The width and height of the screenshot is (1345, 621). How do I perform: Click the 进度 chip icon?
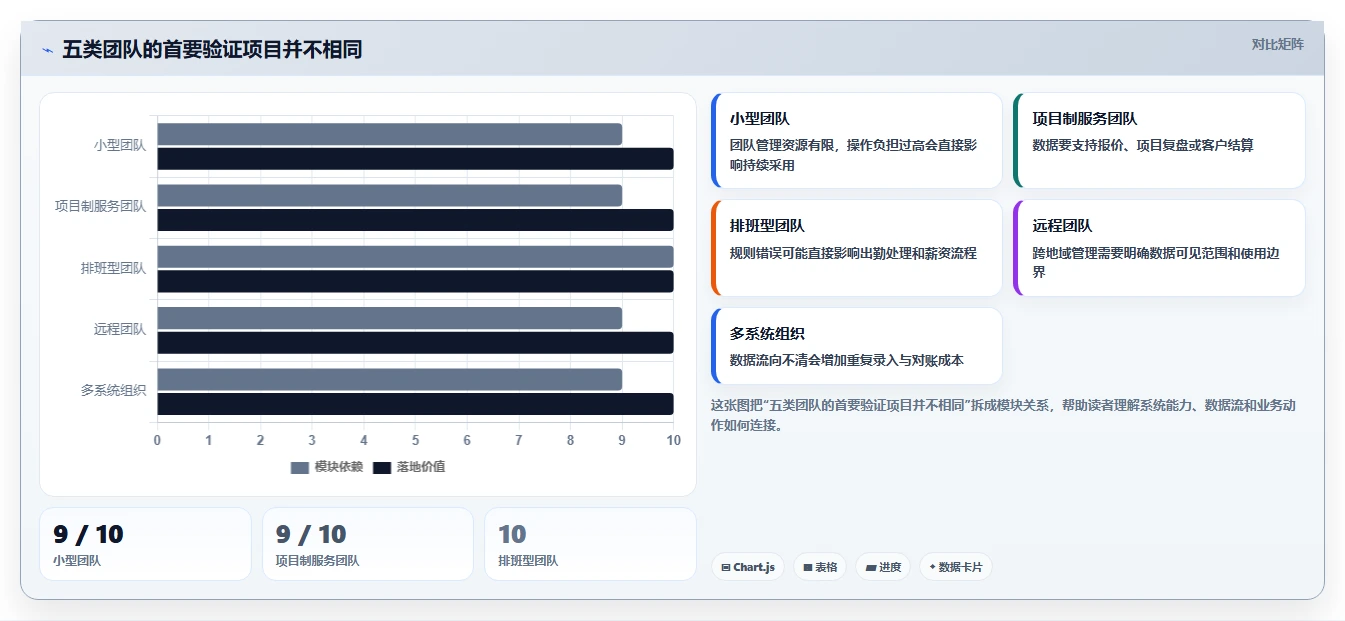pyautogui.click(x=871, y=567)
